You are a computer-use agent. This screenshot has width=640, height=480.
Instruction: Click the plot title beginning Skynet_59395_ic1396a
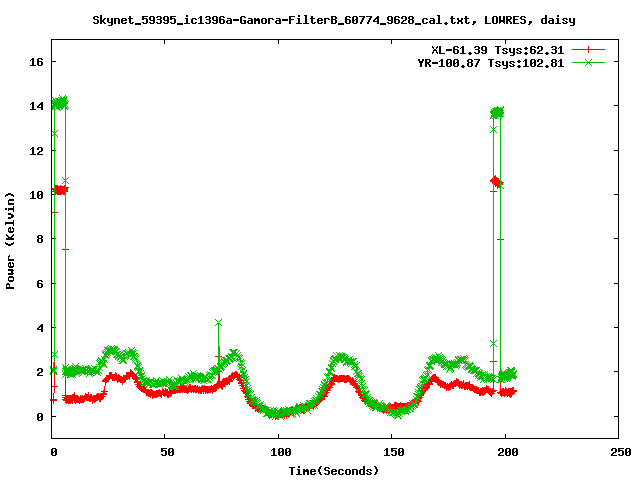334,20
